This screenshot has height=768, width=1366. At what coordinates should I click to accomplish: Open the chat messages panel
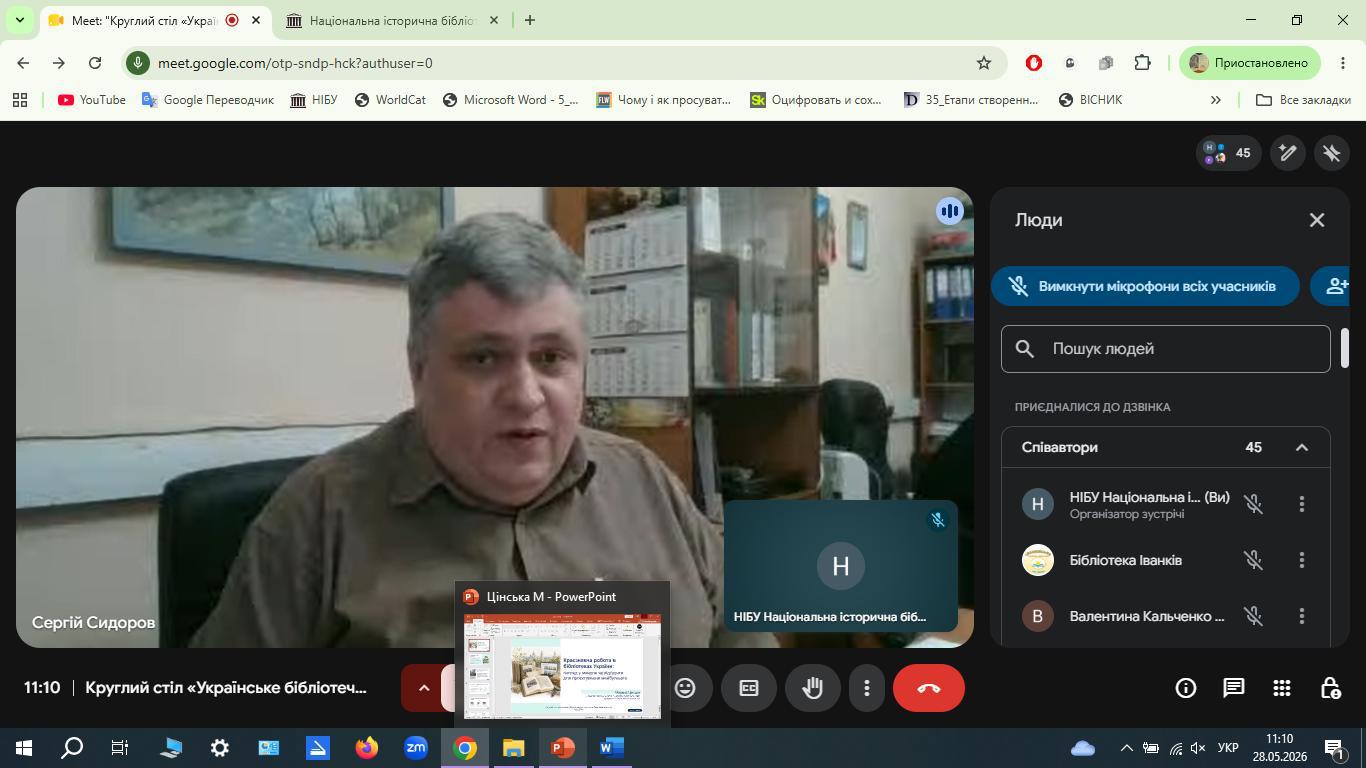point(1233,688)
